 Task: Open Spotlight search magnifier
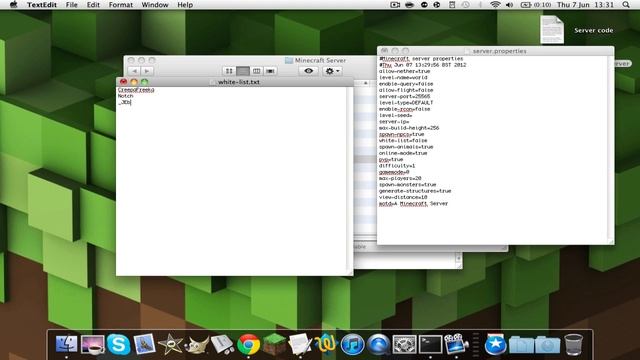tap(626, 5)
